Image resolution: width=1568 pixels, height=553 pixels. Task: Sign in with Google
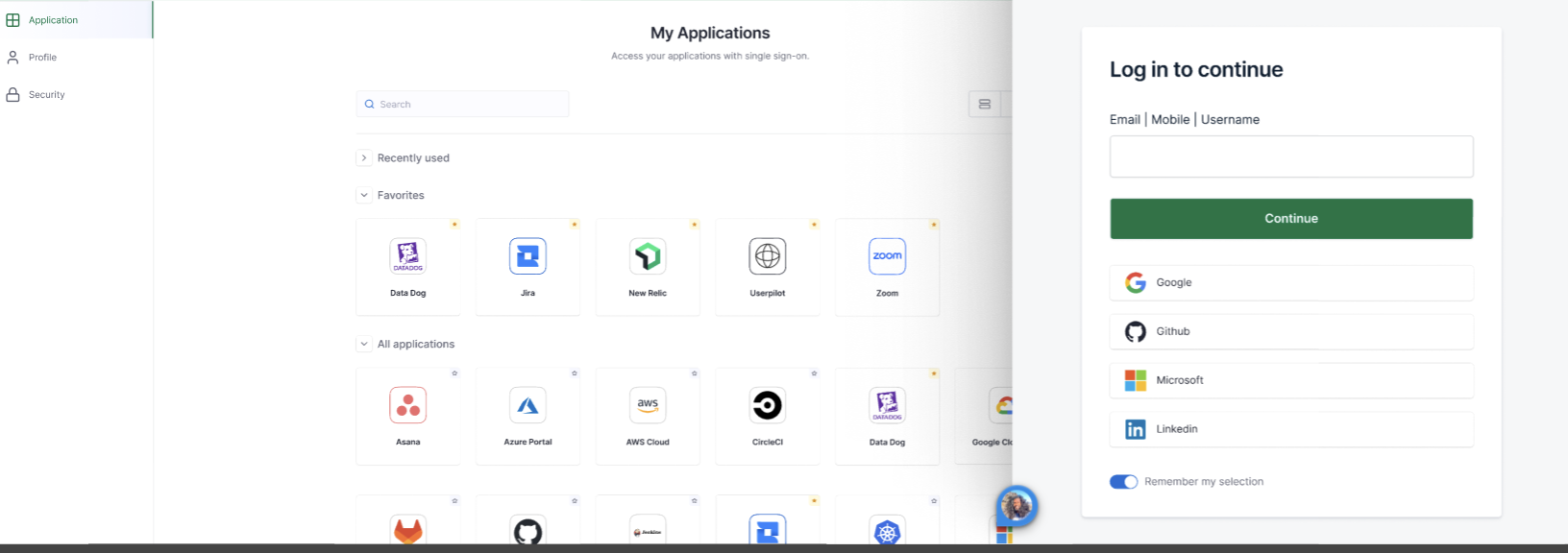click(1290, 283)
